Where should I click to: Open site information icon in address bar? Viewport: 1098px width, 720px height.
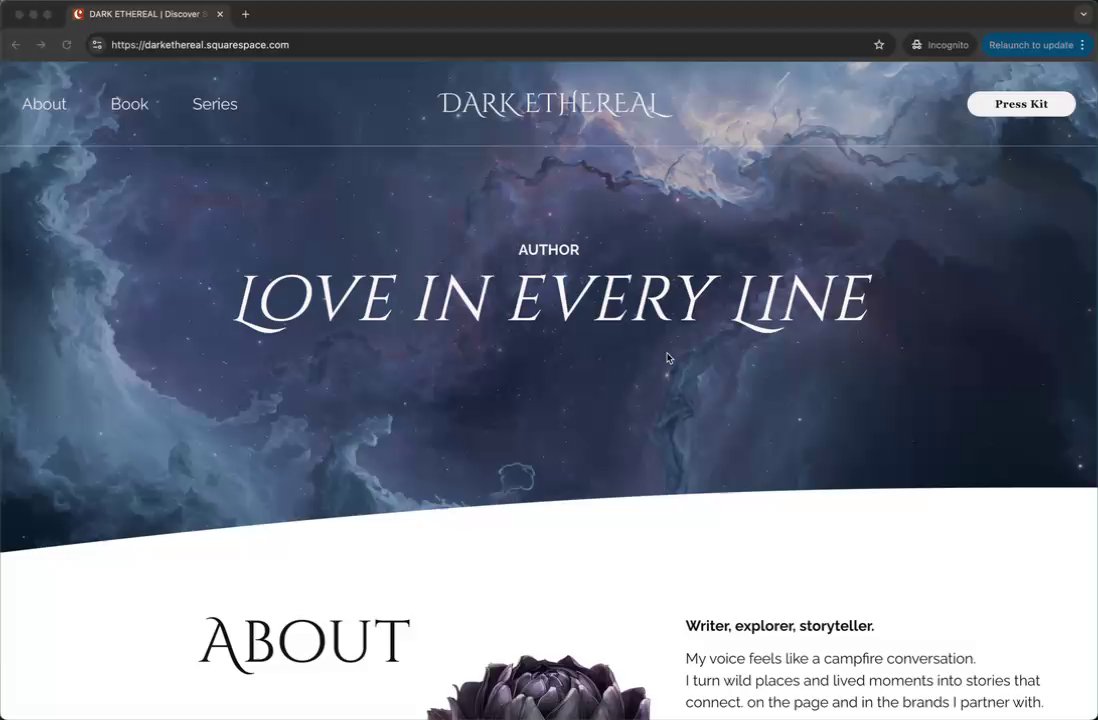97,45
